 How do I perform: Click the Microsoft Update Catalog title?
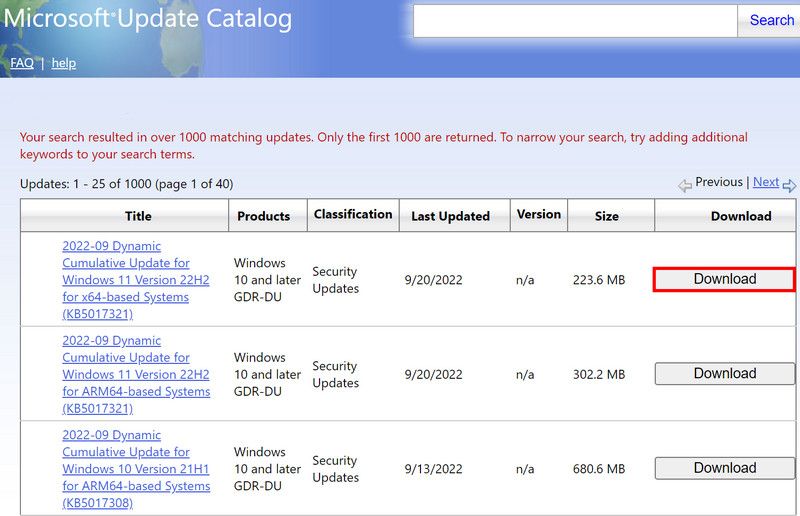click(x=148, y=19)
